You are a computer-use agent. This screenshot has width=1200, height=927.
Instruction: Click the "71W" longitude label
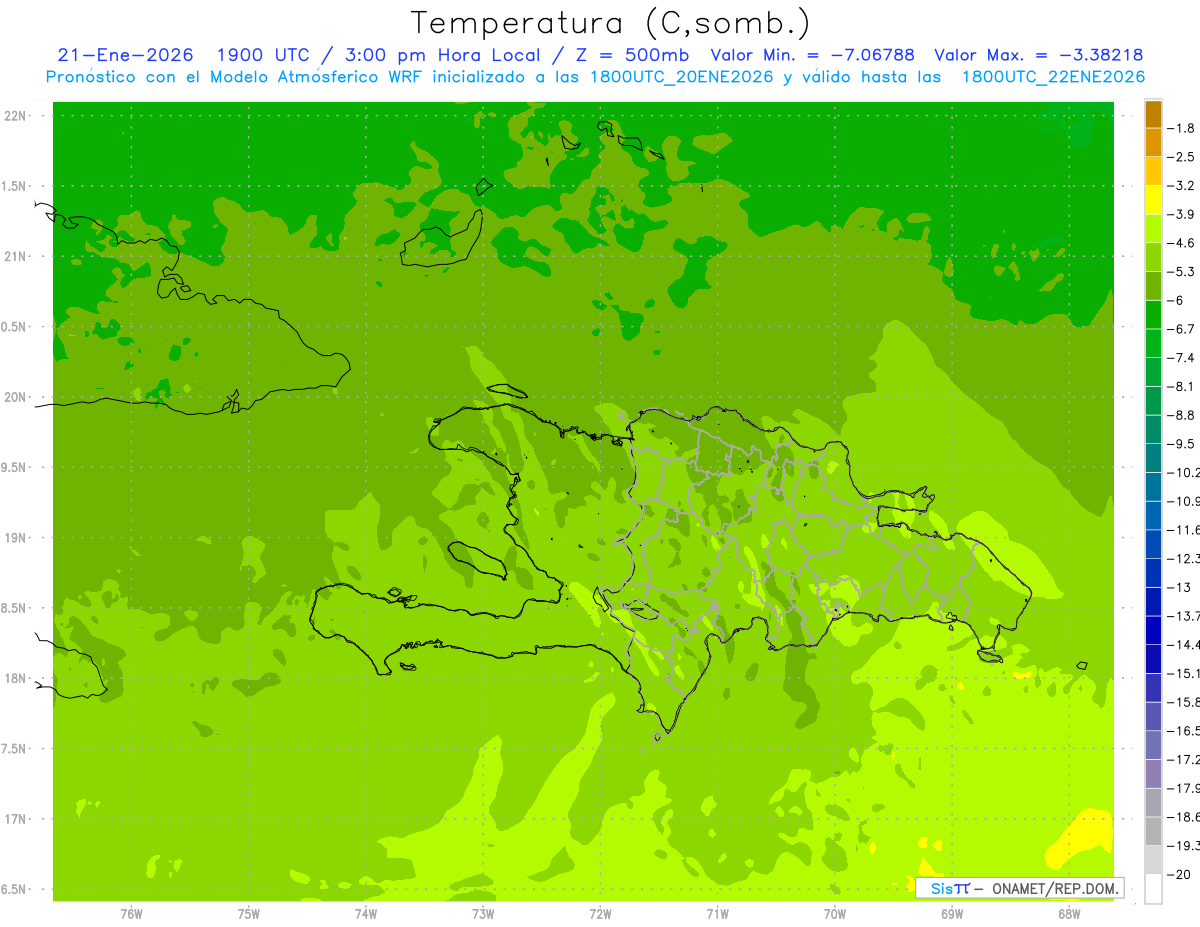tap(718, 914)
